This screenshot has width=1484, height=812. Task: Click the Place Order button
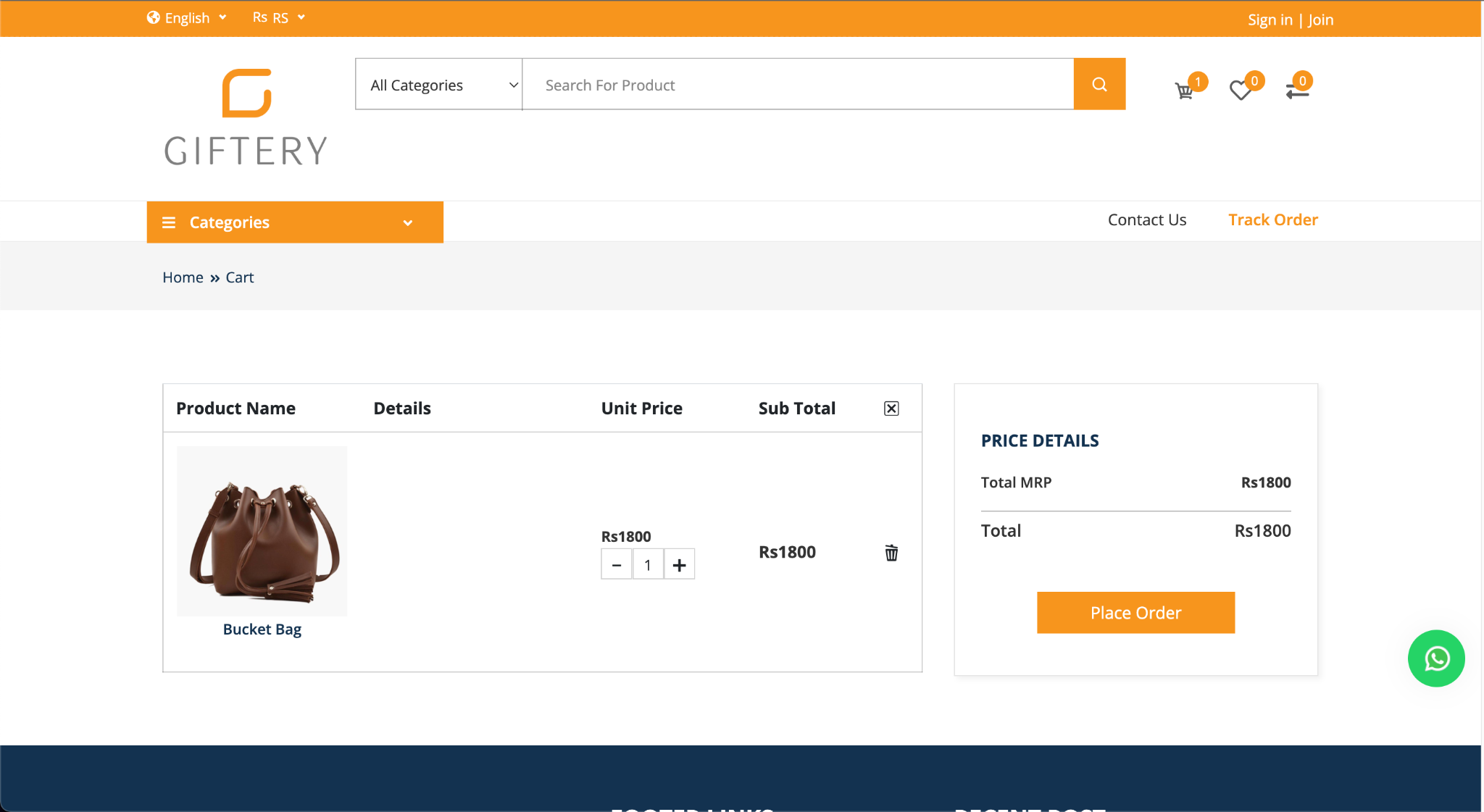pos(1135,613)
